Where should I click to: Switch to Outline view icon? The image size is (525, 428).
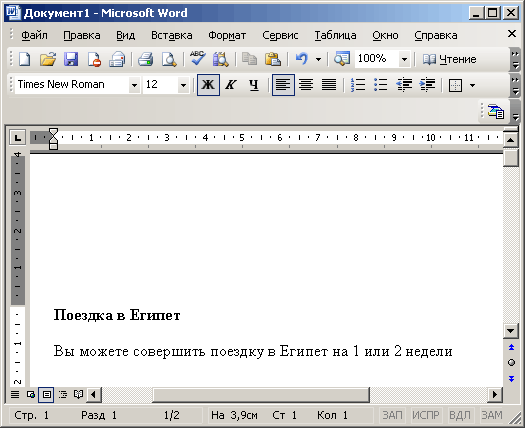(63, 395)
